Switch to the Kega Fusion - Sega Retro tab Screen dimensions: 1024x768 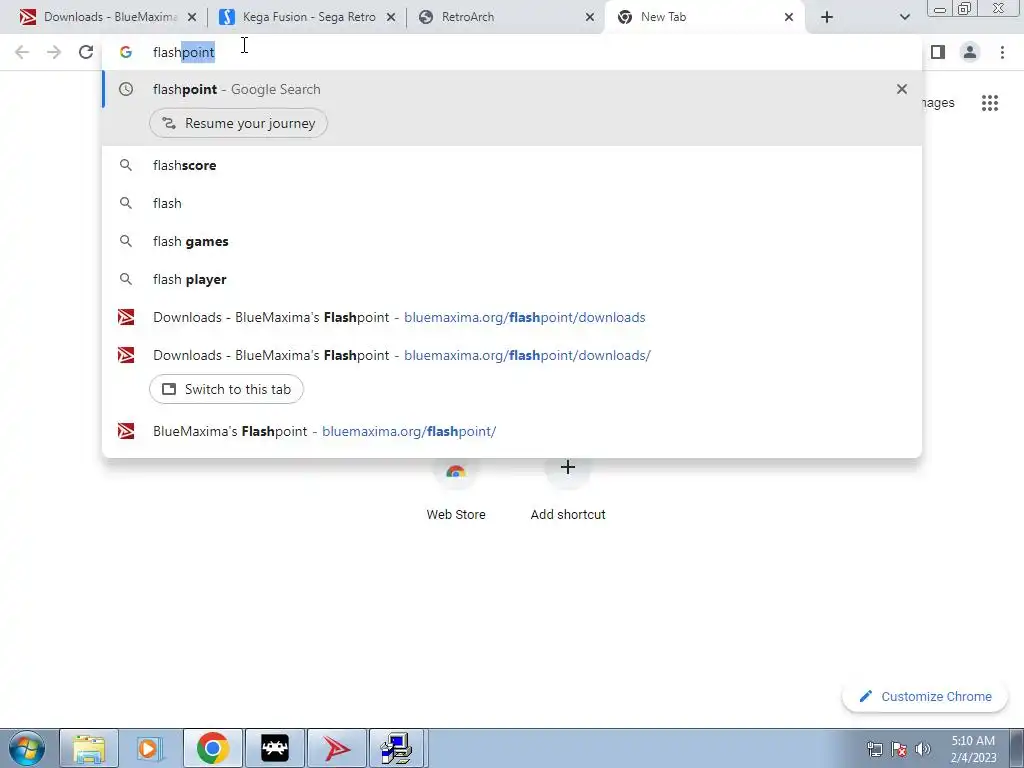[307, 17]
